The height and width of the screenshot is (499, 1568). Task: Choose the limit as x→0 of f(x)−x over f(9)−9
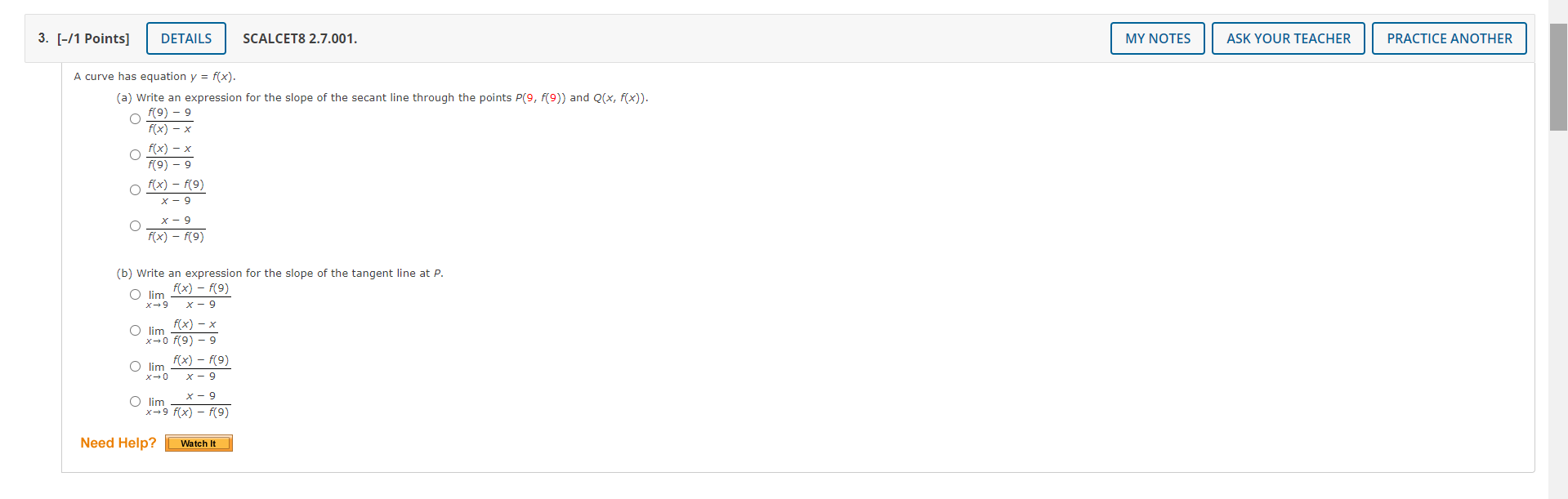click(x=135, y=330)
